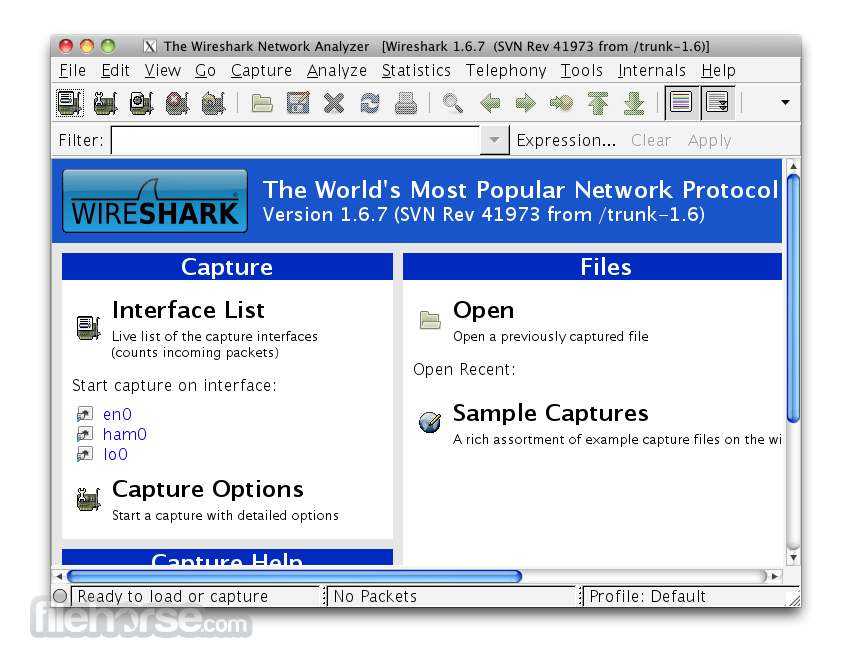The width and height of the screenshot is (851, 668).
Task: Open the Edit menu
Action: (115, 71)
